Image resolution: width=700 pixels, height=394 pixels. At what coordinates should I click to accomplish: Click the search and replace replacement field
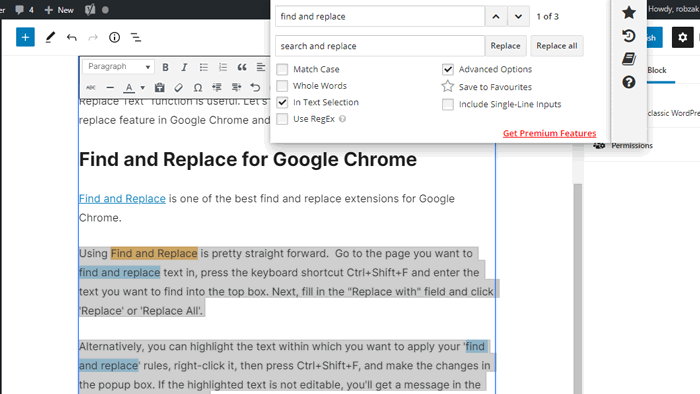[379, 46]
